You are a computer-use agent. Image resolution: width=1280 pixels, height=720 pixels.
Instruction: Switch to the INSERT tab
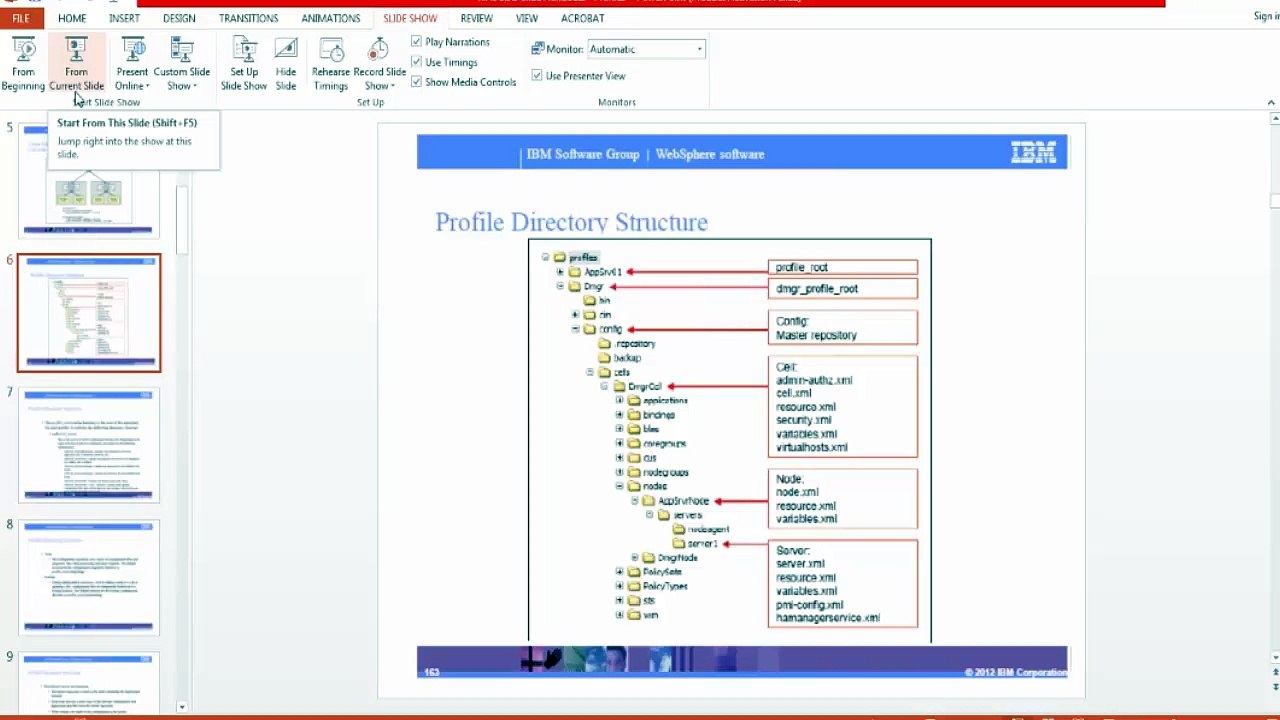[x=124, y=18]
